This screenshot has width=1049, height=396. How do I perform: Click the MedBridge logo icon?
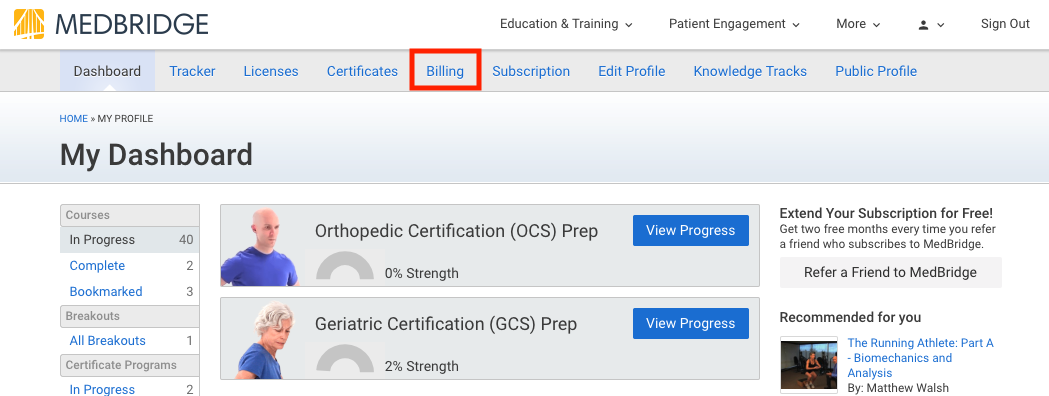click(29, 24)
